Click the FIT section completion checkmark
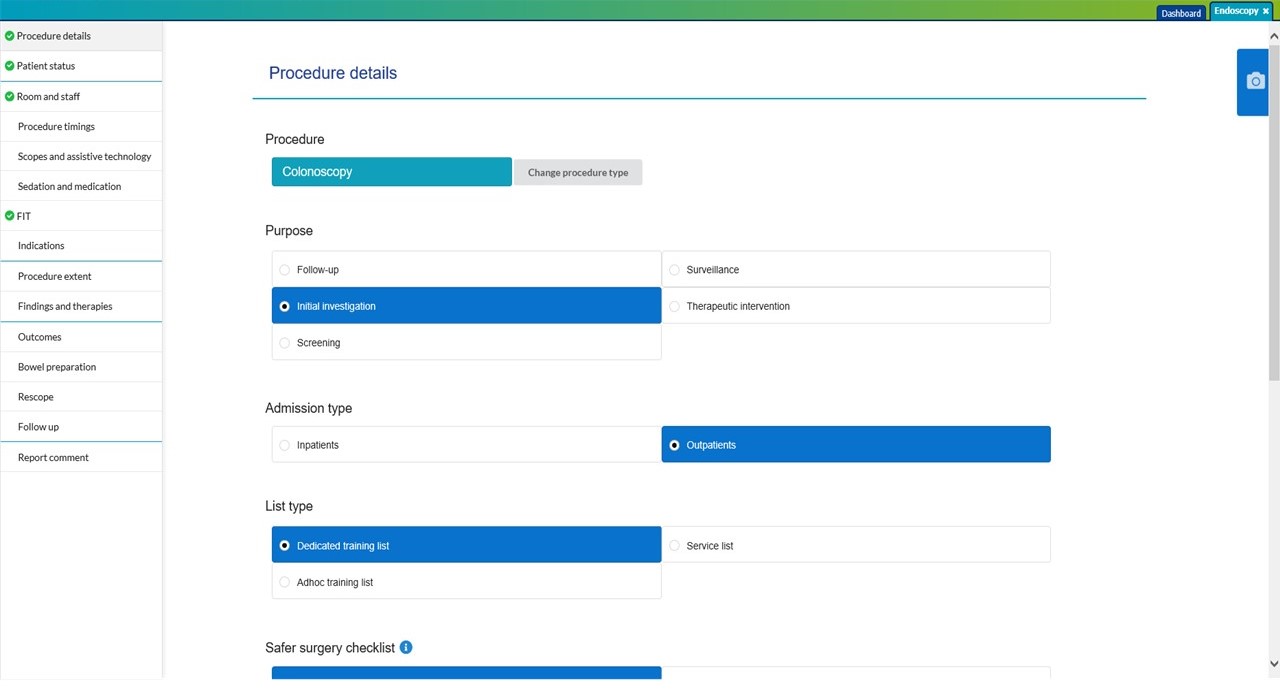The image size is (1280, 697). pos(9,216)
